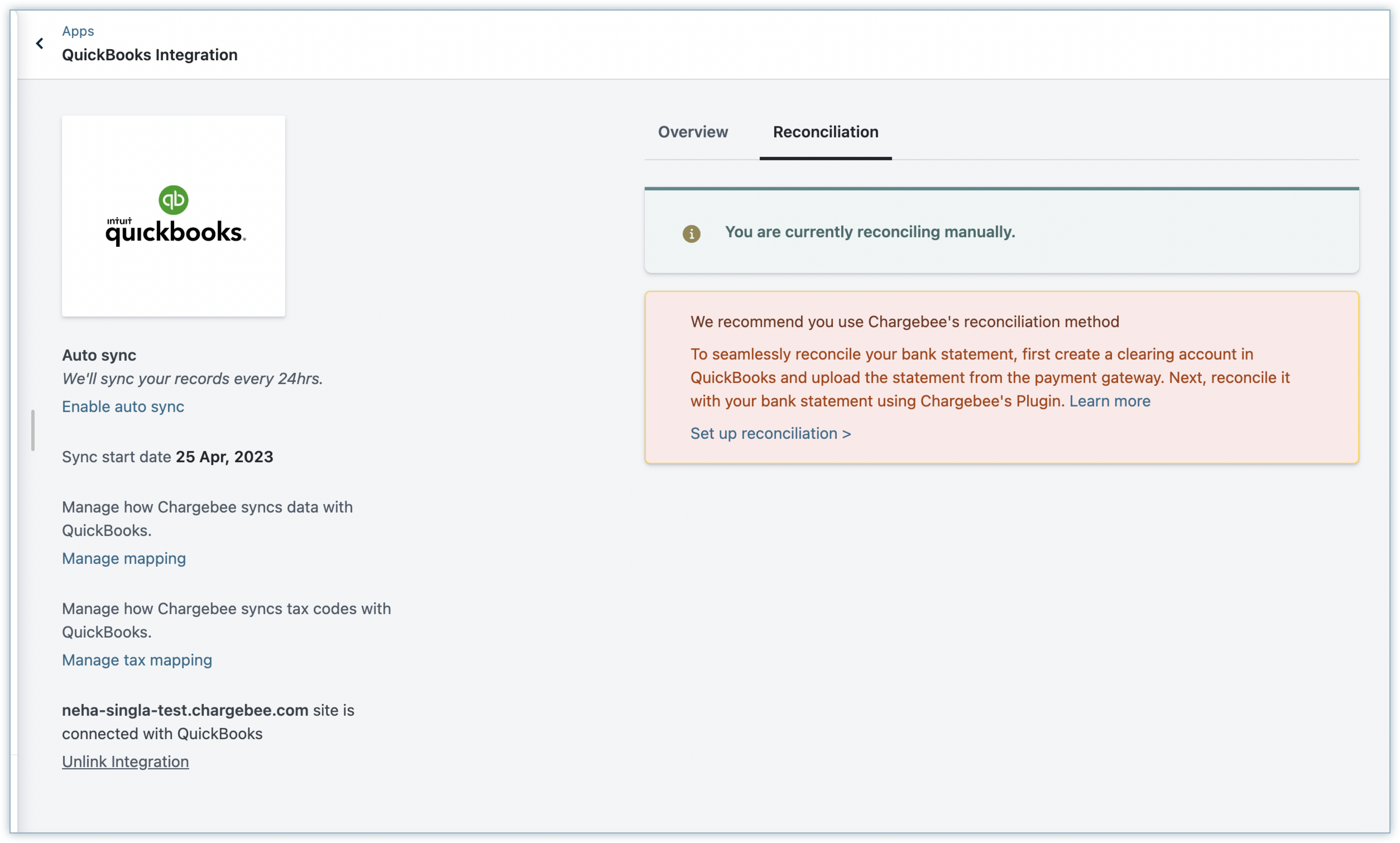Click the 'reconciling manually' status banner
1400x843 pixels.
[x=869, y=232]
